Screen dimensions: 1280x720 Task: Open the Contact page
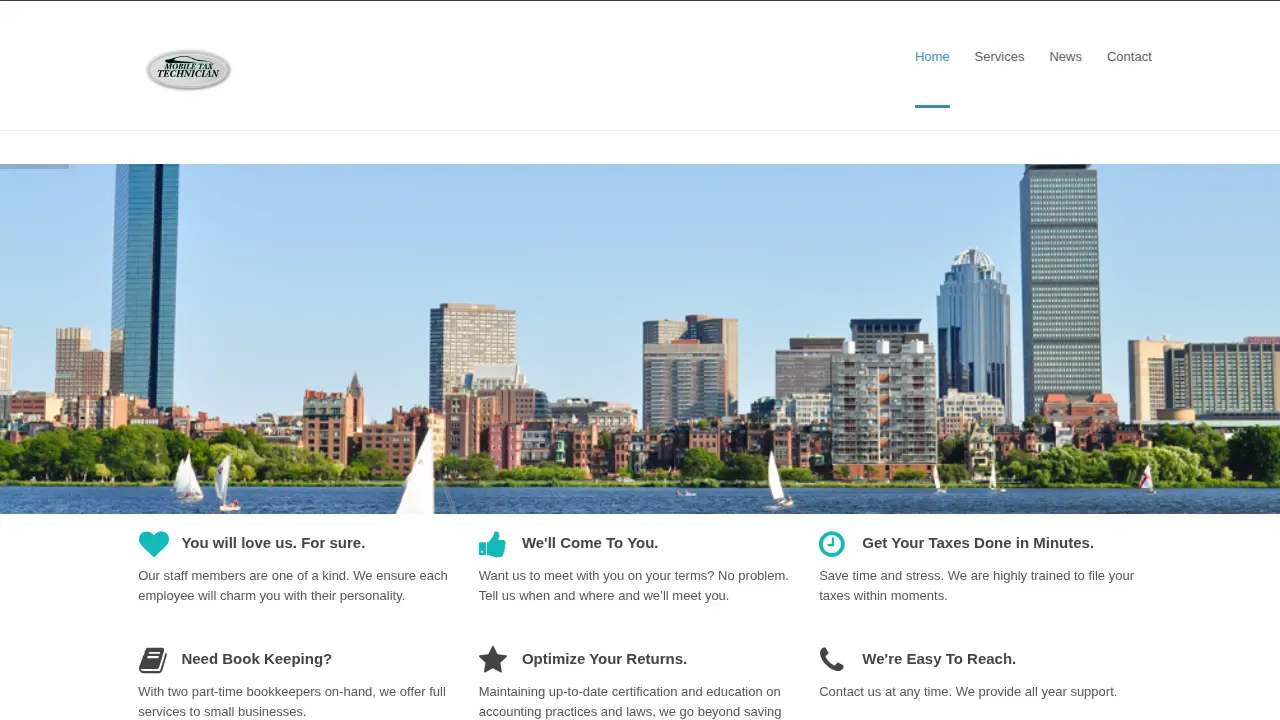tap(1129, 57)
